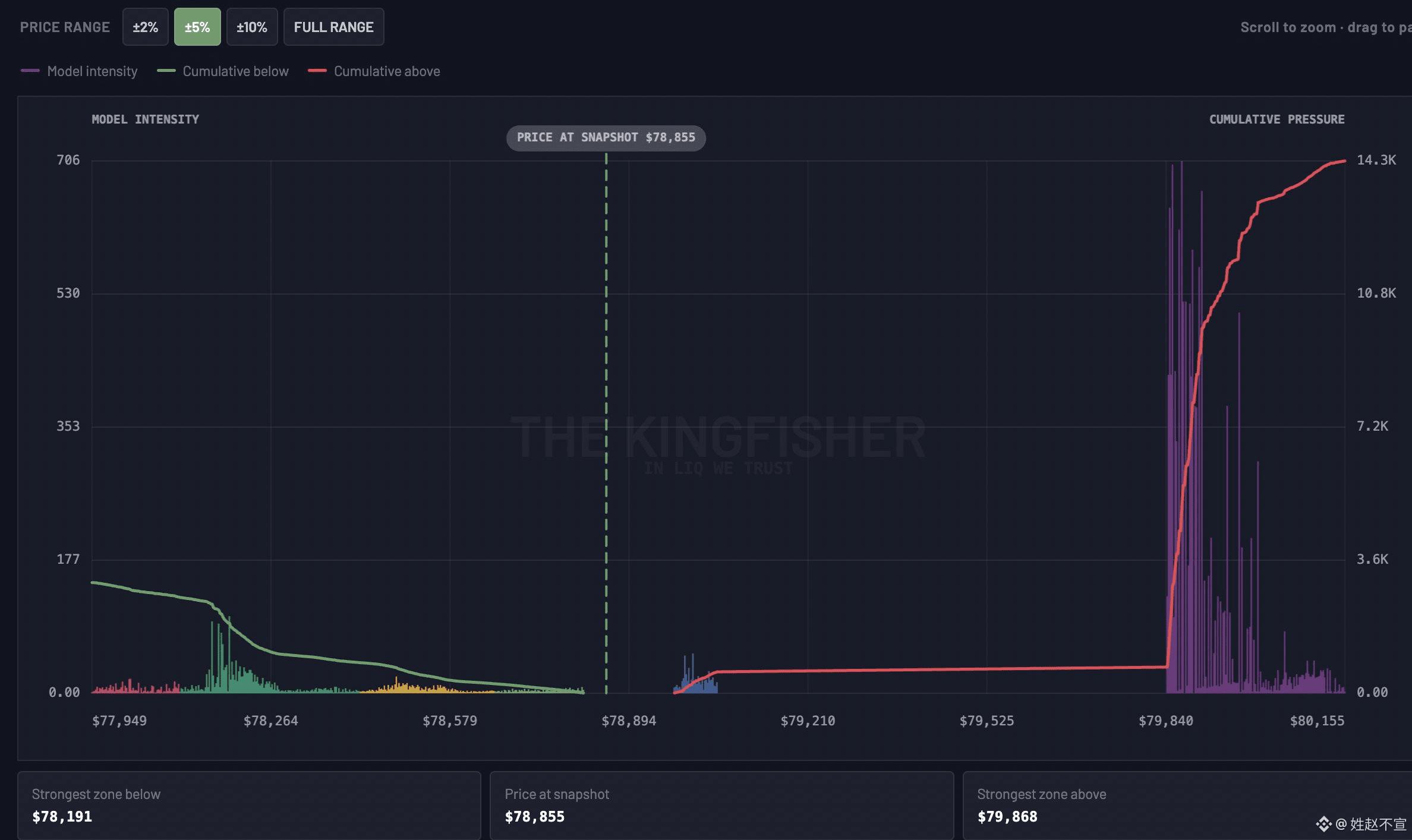The image size is (1412, 840).
Task: Select the ±5% price range
Action: 197,27
